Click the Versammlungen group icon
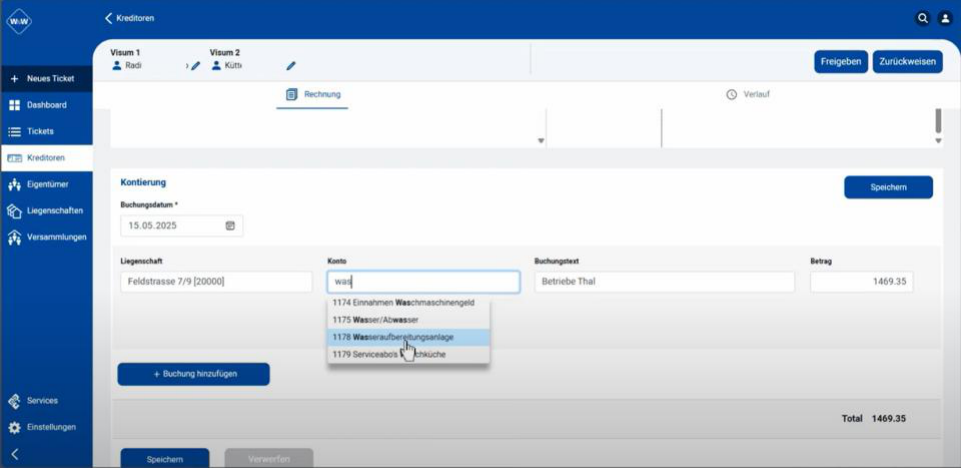The width and height of the screenshot is (961, 468). tap(15, 238)
